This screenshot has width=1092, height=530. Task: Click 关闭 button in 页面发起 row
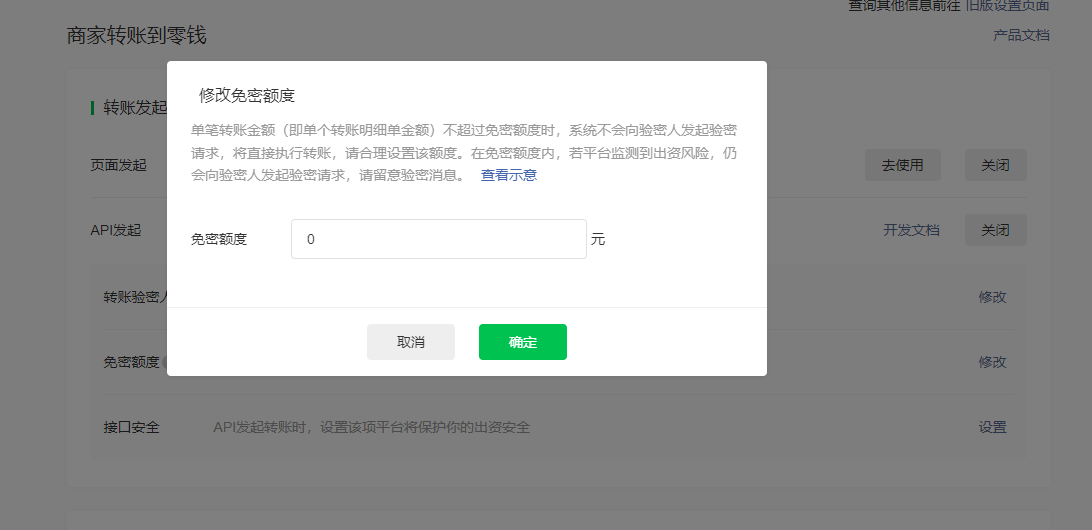coord(995,165)
